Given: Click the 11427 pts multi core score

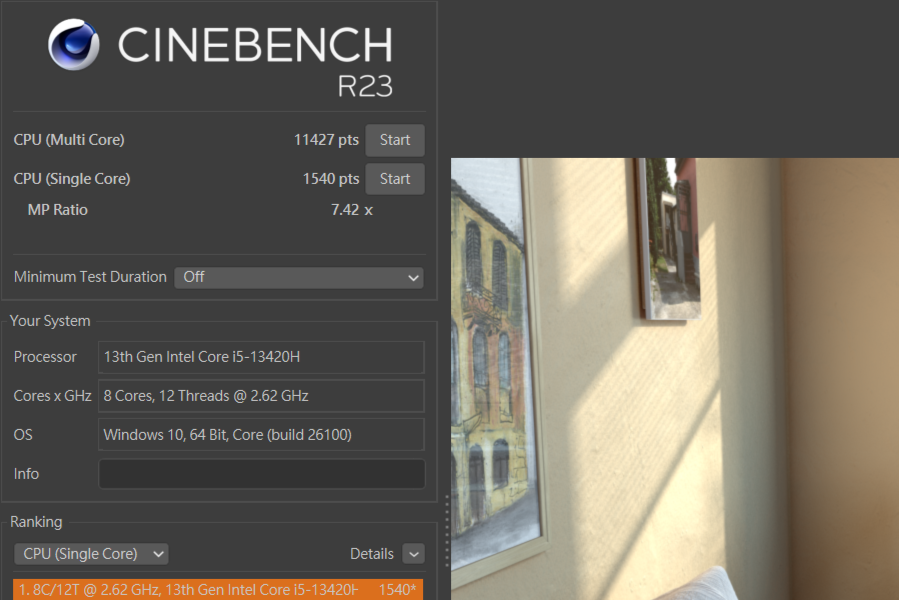Looking at the screenshot, I should point(326,140).
